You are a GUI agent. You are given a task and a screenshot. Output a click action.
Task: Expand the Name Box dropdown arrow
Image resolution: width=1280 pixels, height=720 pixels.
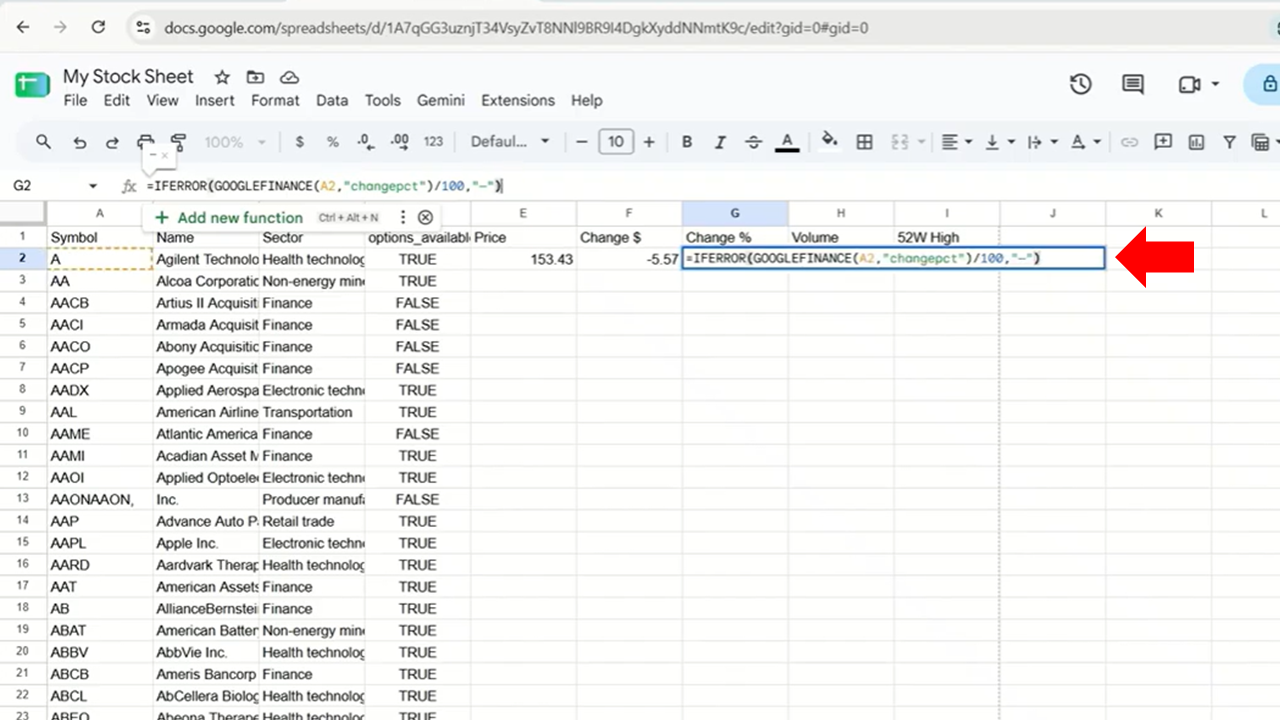pos(93,186)
